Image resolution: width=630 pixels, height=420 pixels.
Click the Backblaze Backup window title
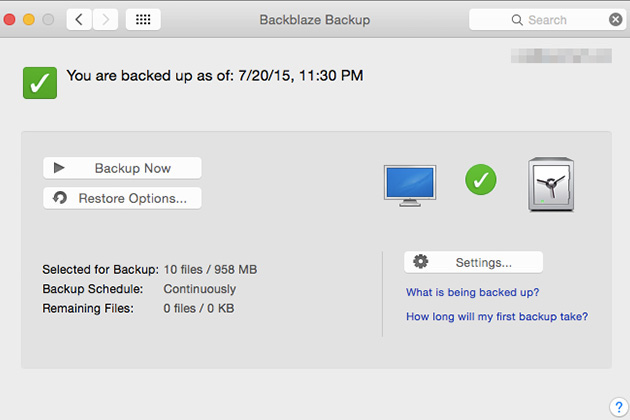point(315,20)
